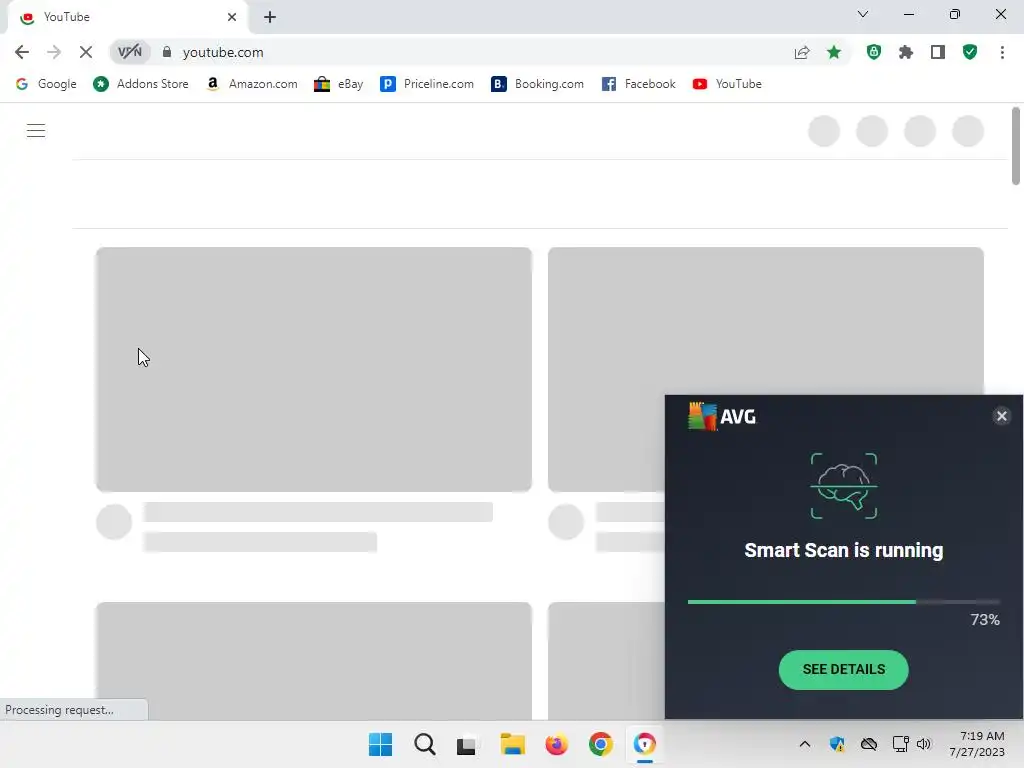Open the browser three-dot menu

(x=1002, y=52)
